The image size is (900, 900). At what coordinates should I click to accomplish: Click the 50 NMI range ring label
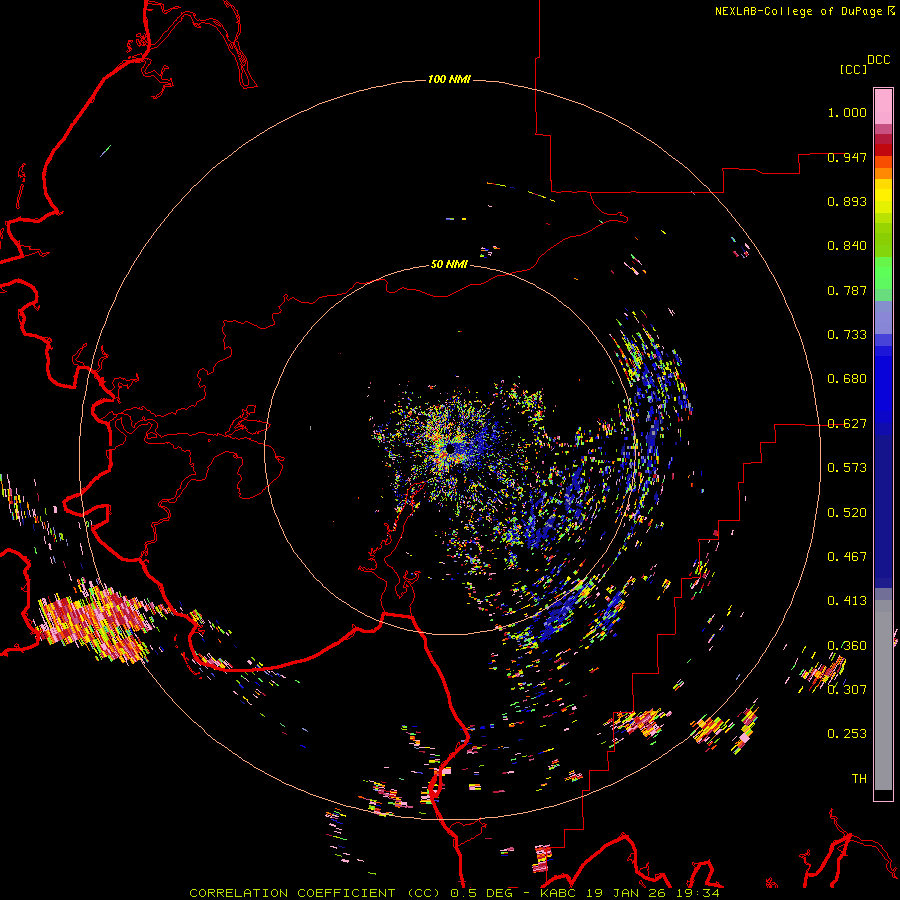point(449,264)
